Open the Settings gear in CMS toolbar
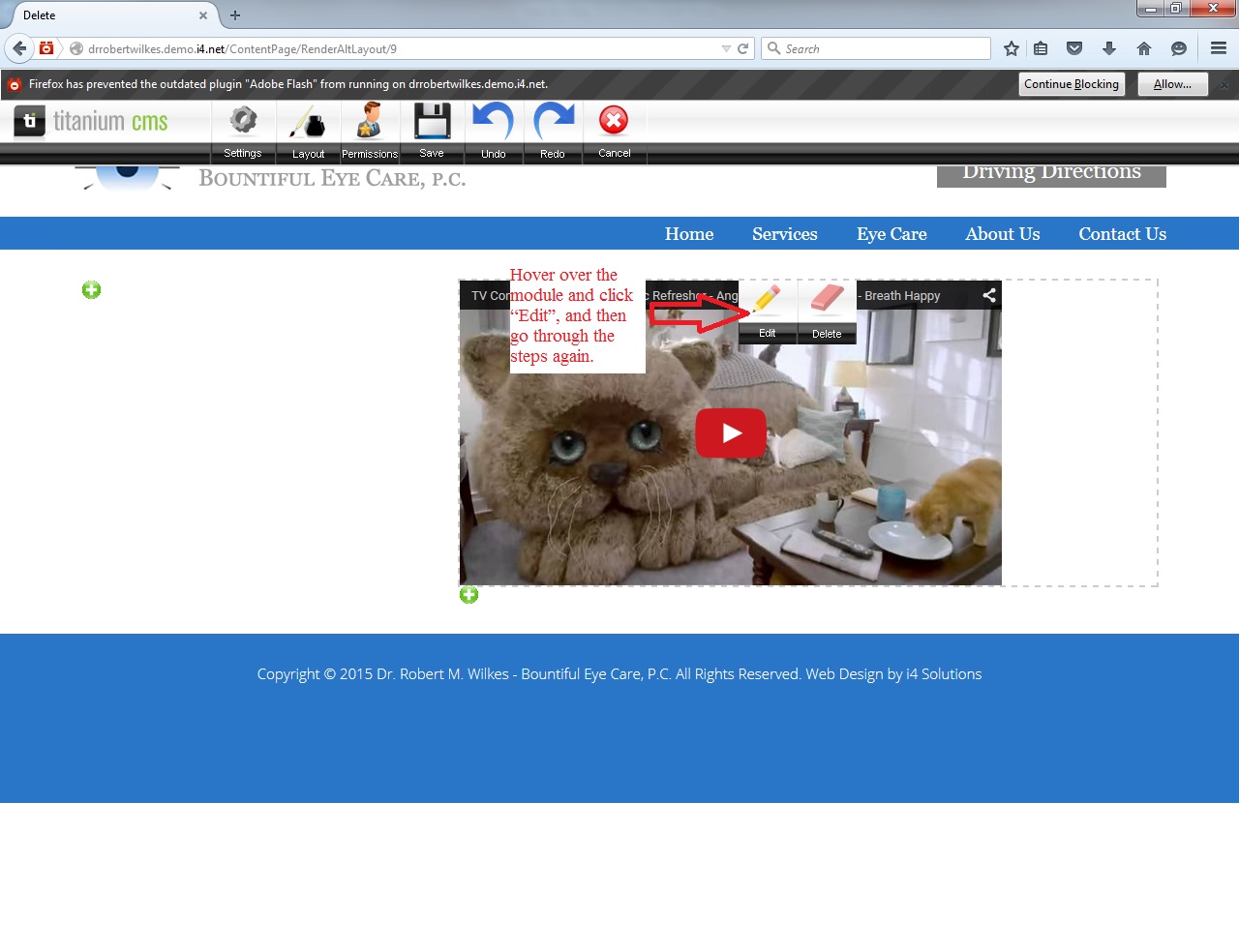Screen dimensions: 1239x952 click(243, 130)
